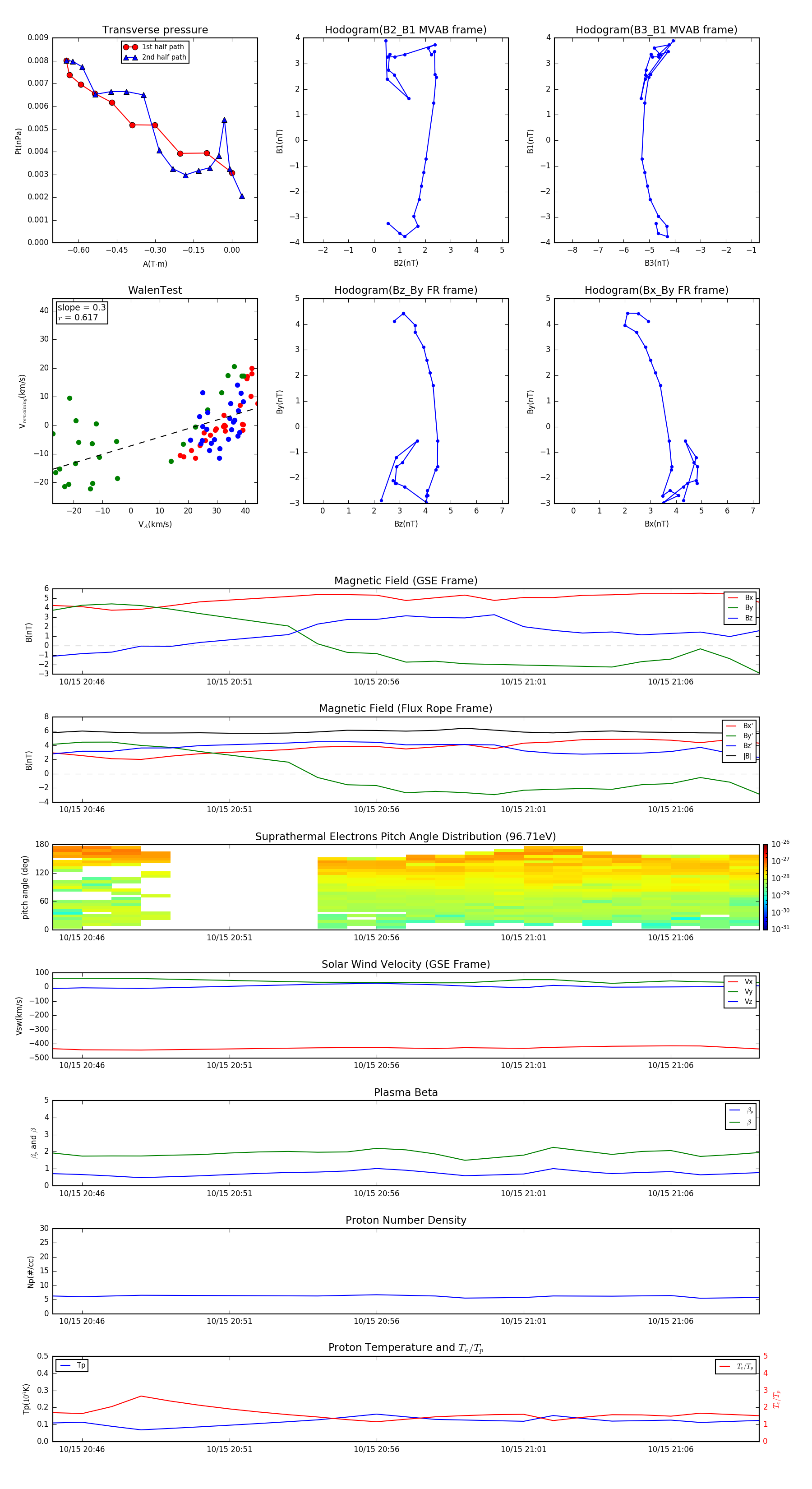The height and width of the screenshot is (1489, 812).
Task: Click the By legend entry in GSE plot
Action: point(740,607)
